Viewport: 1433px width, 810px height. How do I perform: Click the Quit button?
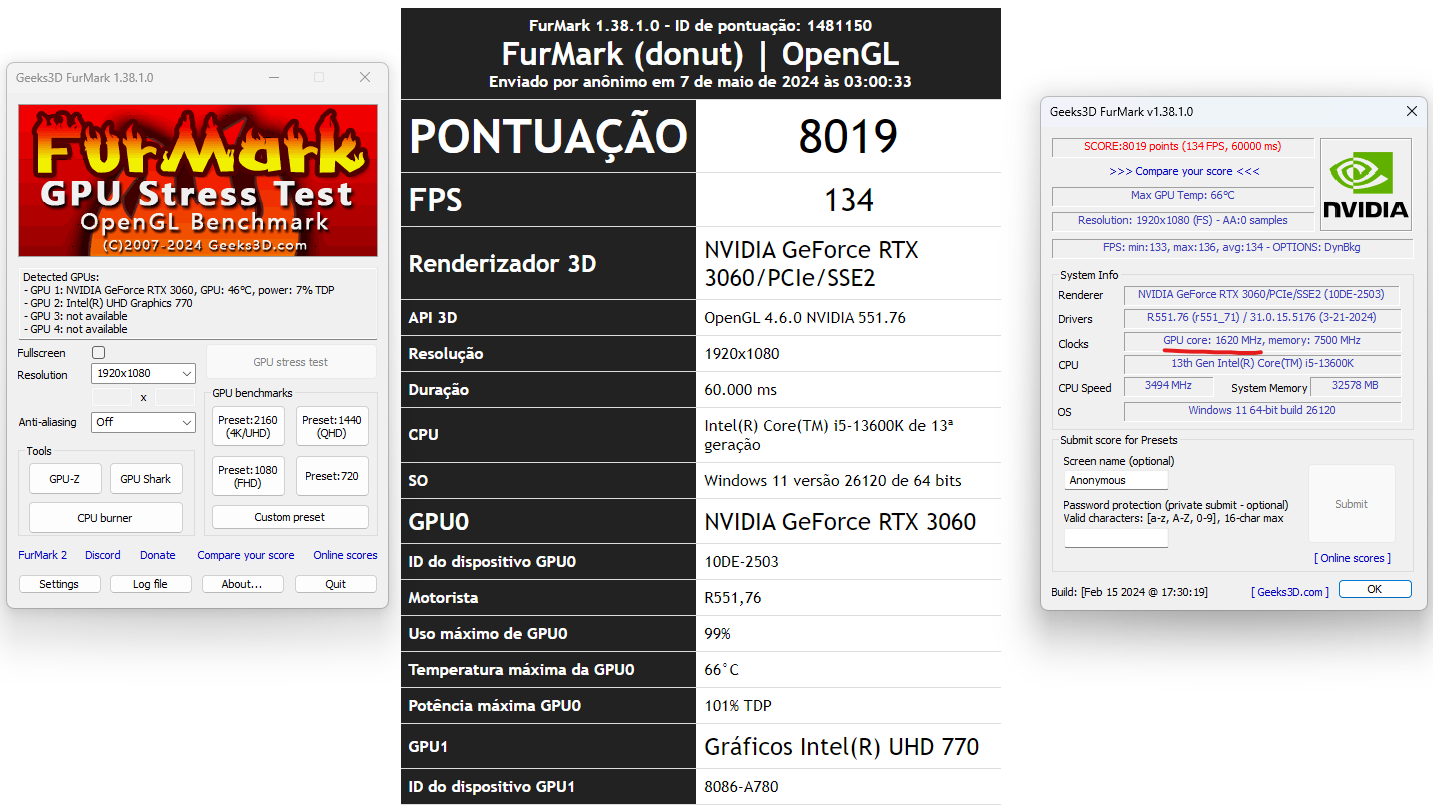[336, 584]
